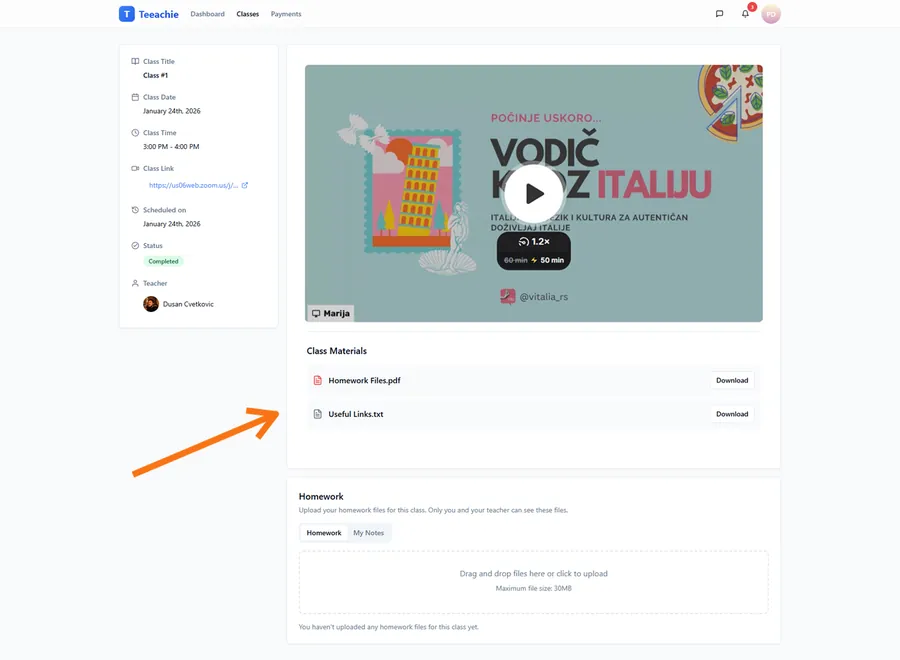Image resolution: width=900 pixels, height=660 pixels.
Task: Open the notifications bell
Action: 746,14
